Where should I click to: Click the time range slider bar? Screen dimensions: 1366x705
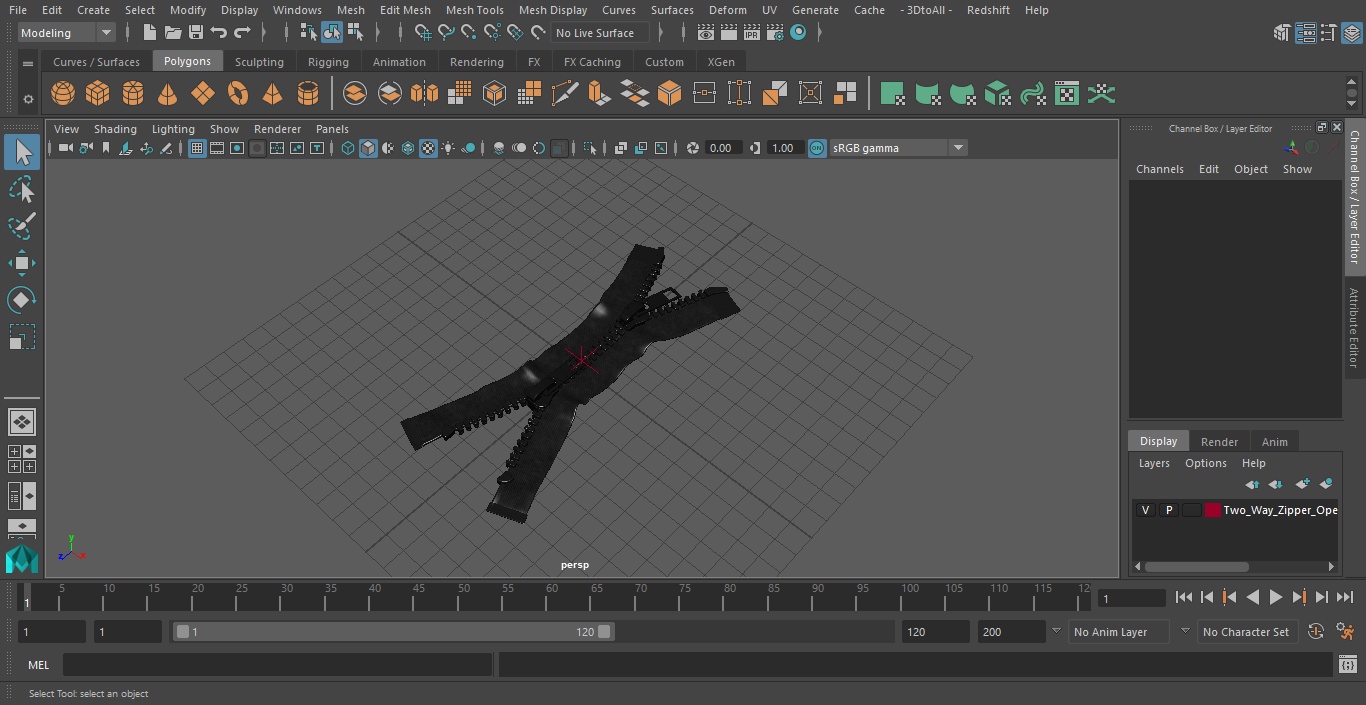pos(394,632)
